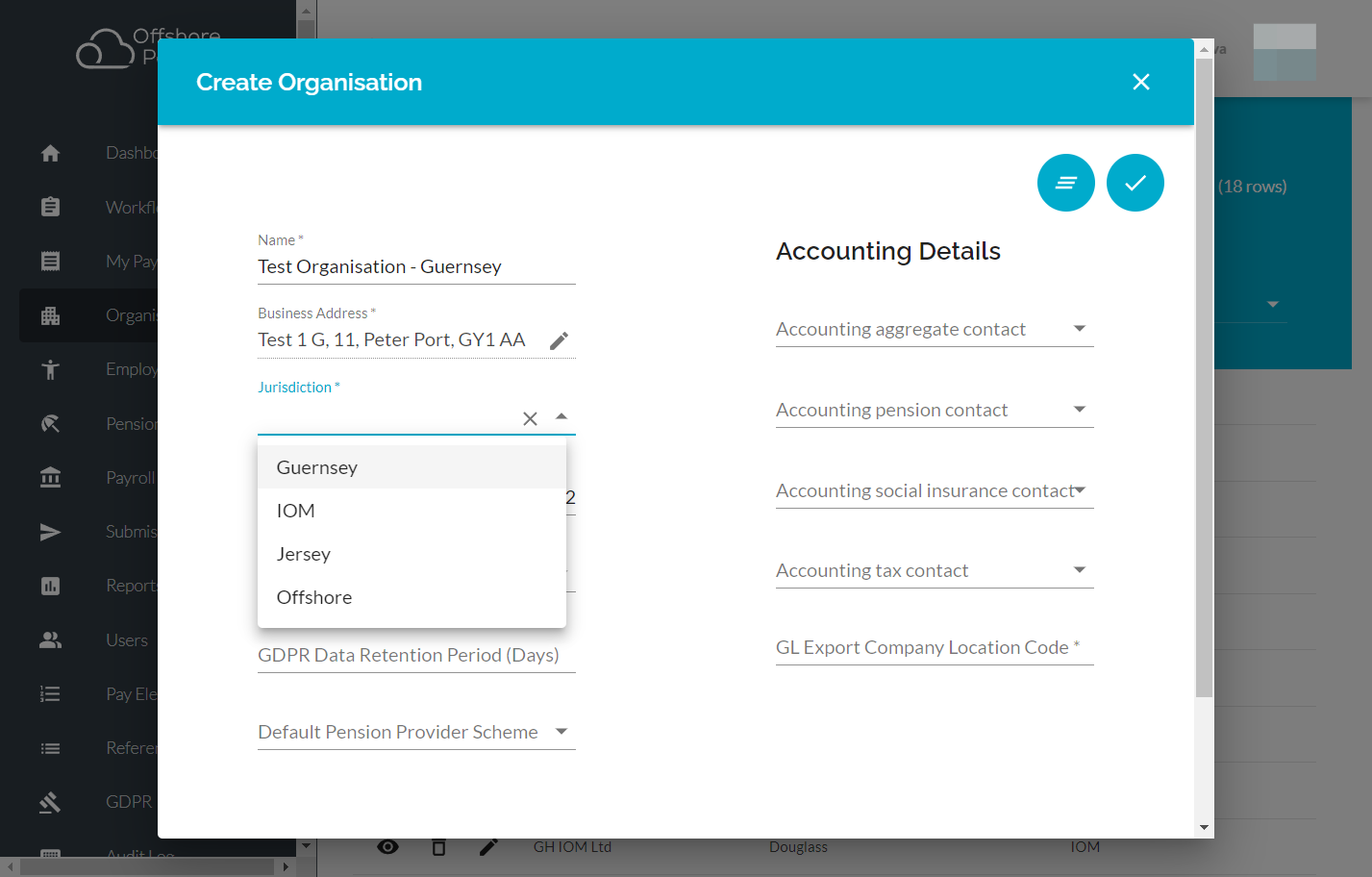Edit the GH IOM Ltd row pencil
This screenshot has width=1372, height=877.
pos(488,846)
